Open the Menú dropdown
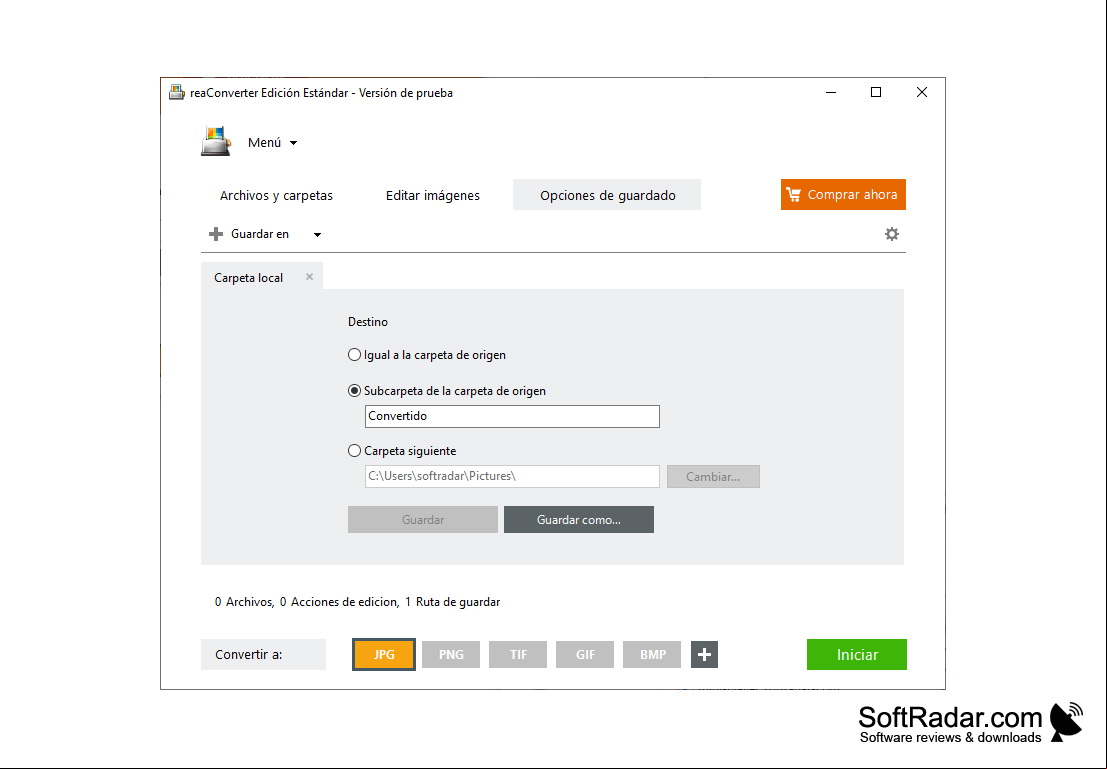The width and height of the screenshot is (1107, 769). (273, 143)
